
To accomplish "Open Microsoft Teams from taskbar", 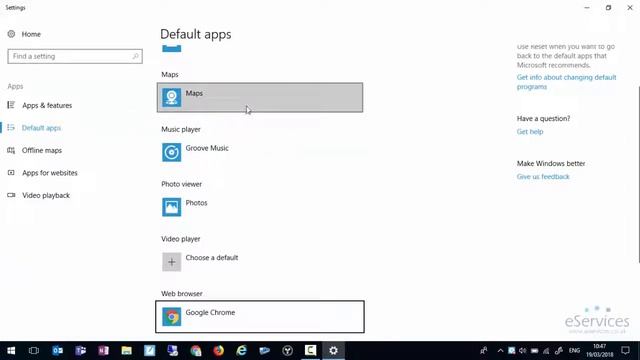I will tap(80, 350).
